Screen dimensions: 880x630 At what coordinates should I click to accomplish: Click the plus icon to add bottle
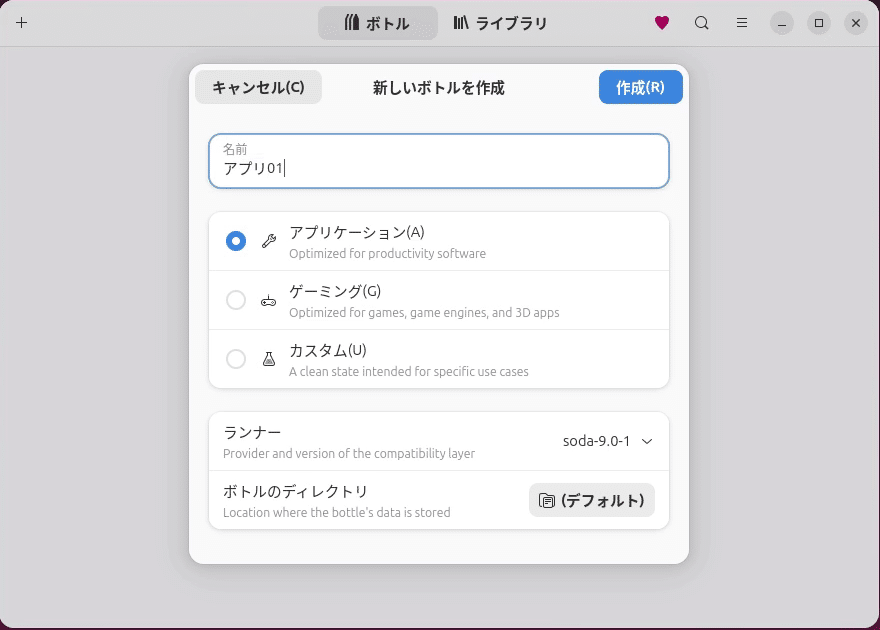21,23
